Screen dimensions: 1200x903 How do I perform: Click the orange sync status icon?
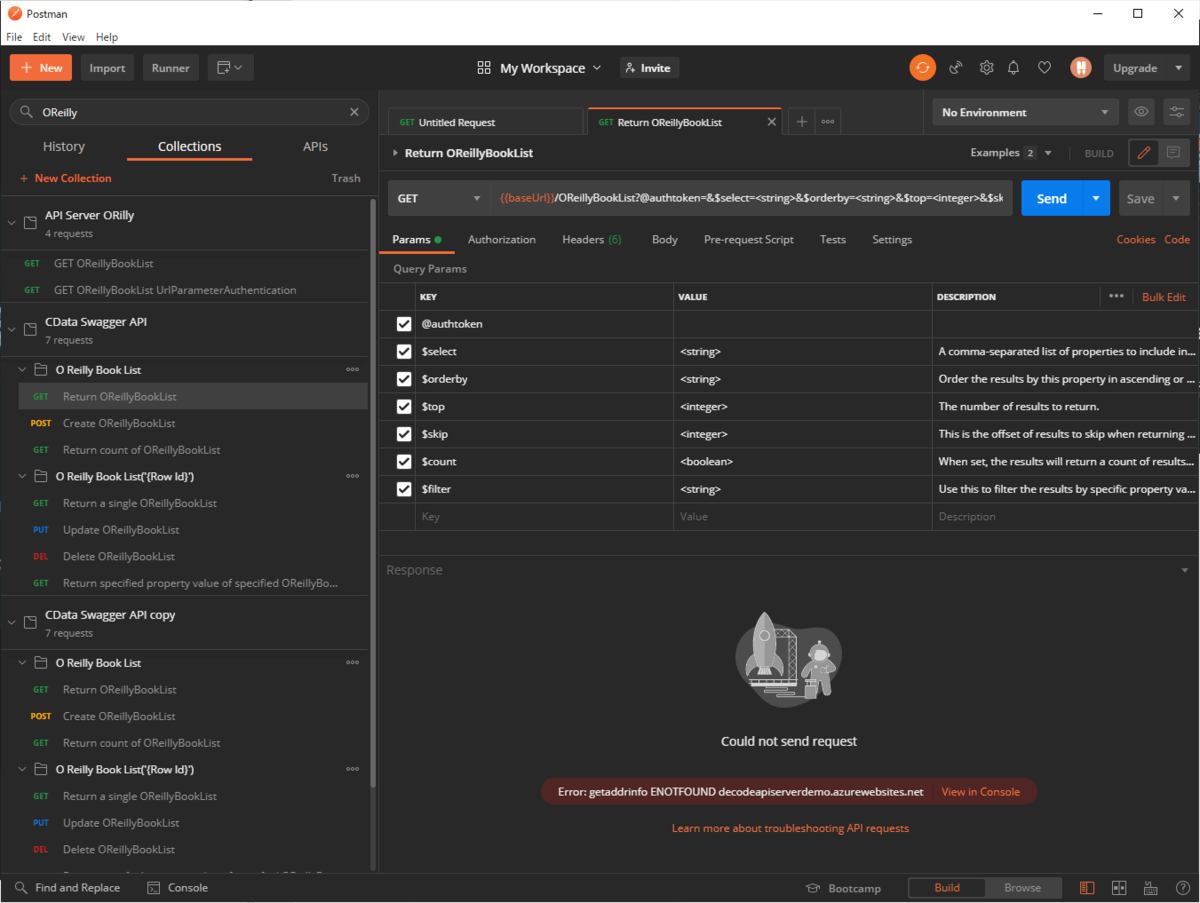click(922, 68)
